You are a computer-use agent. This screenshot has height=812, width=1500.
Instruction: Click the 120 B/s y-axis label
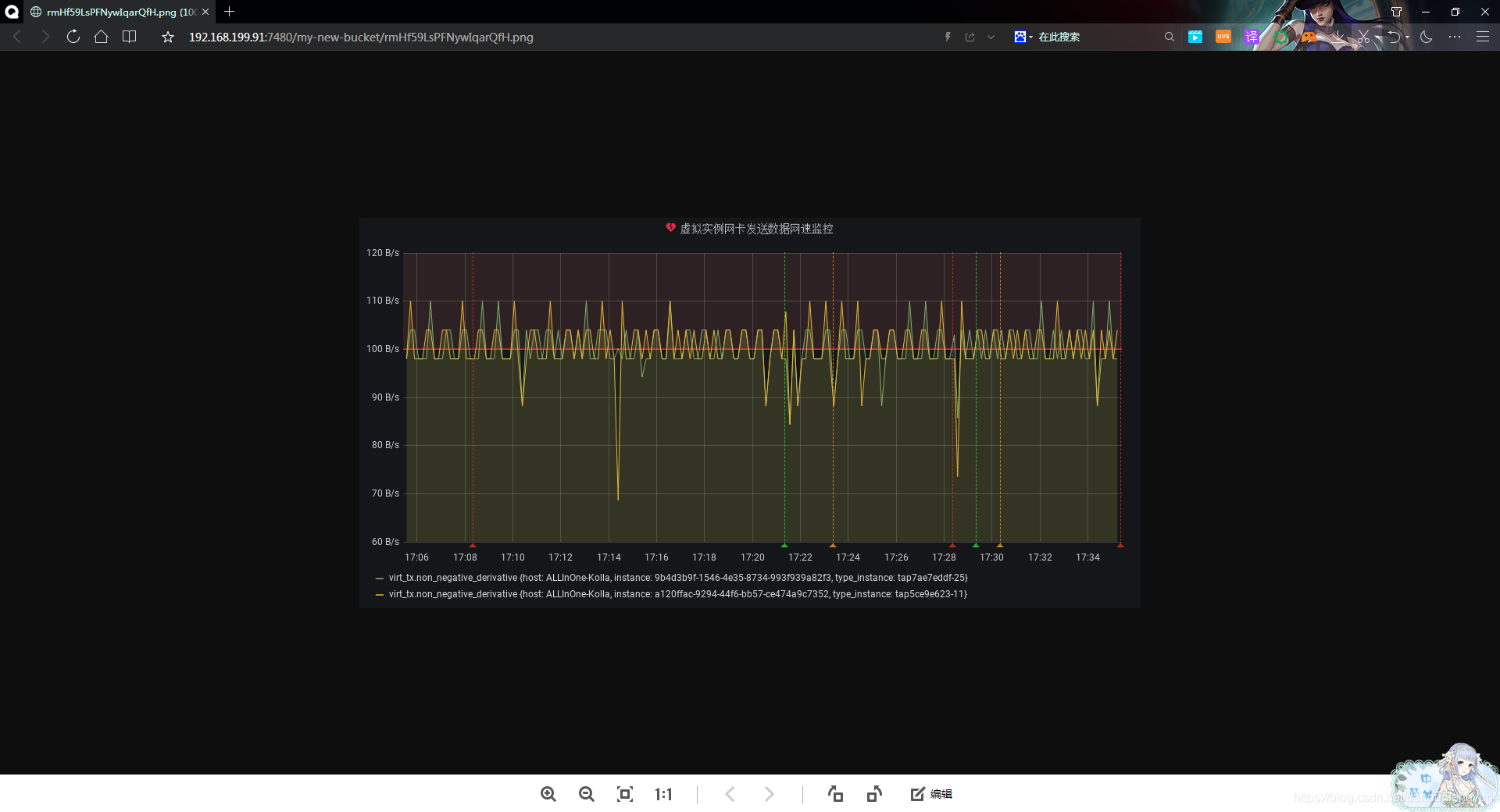(x=383, y=253)
